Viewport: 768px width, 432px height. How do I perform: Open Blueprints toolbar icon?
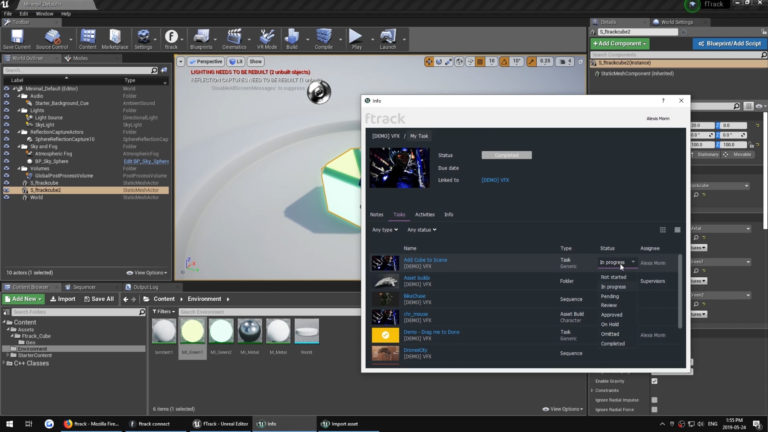(x=201, y=39)
